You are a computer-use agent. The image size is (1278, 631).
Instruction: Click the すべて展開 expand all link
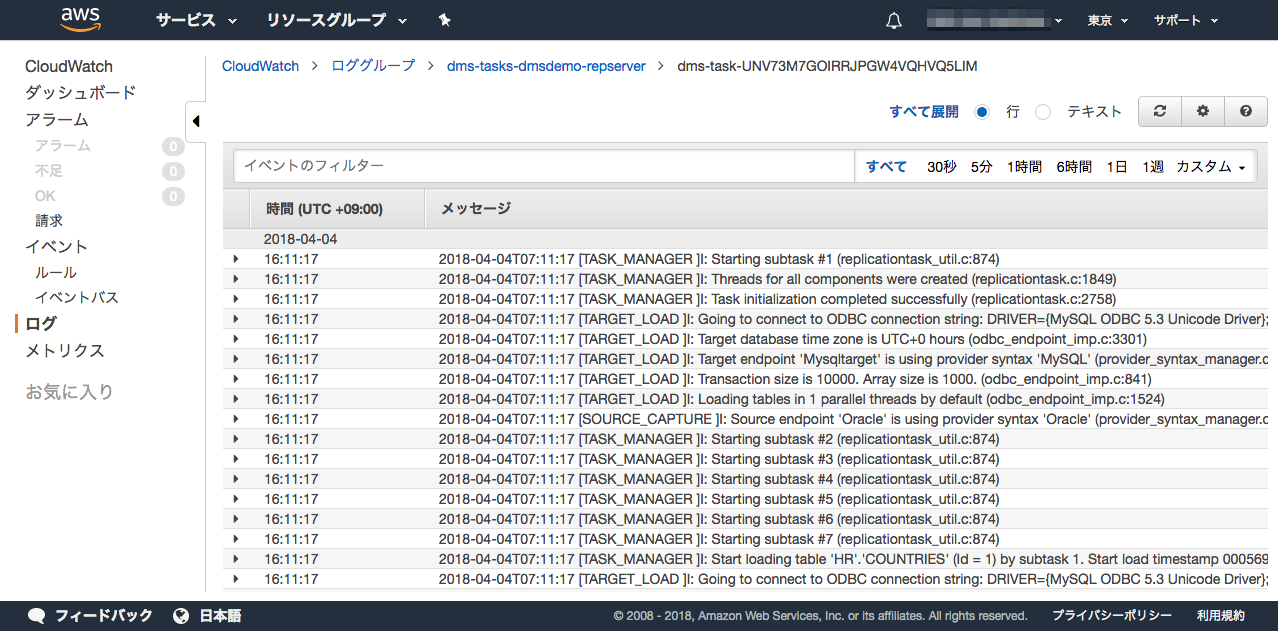pos(924,112)
